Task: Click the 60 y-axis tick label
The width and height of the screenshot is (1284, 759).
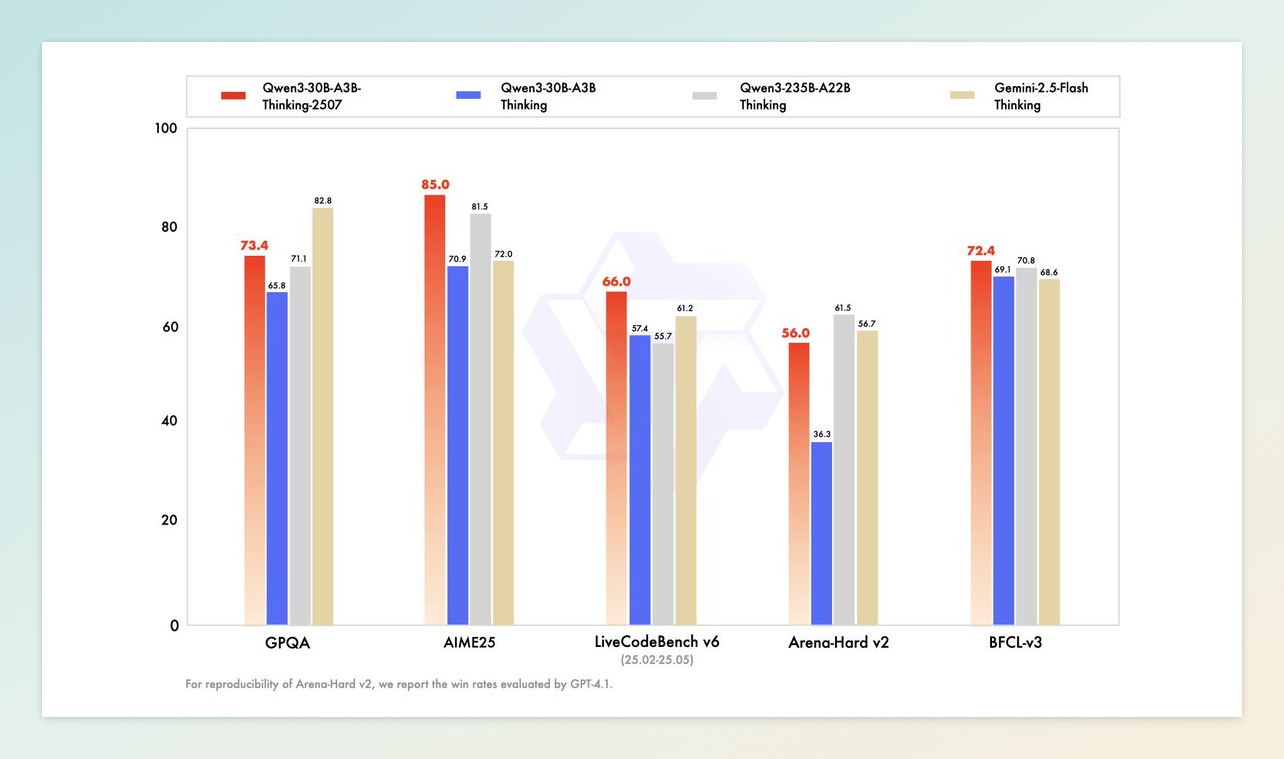Action: (x=169, y=327)
